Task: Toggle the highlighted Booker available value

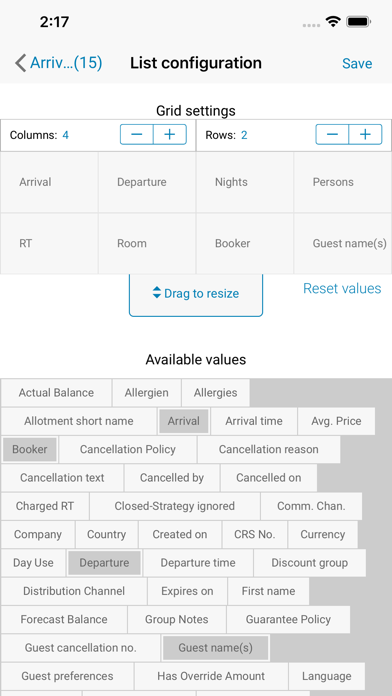Action: pyautogui.click(x=30, y=450)
